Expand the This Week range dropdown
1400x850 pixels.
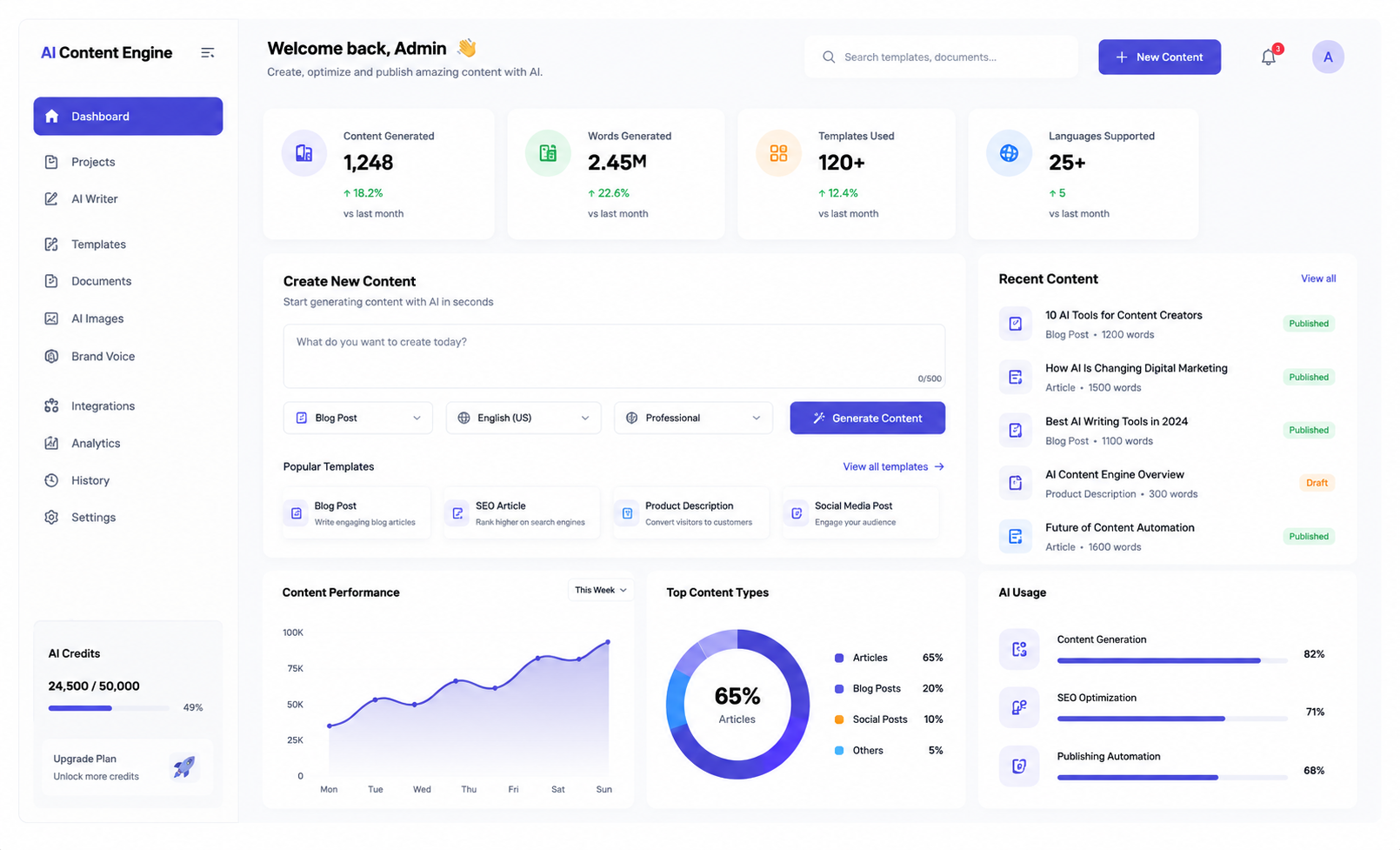click(601, 590)
